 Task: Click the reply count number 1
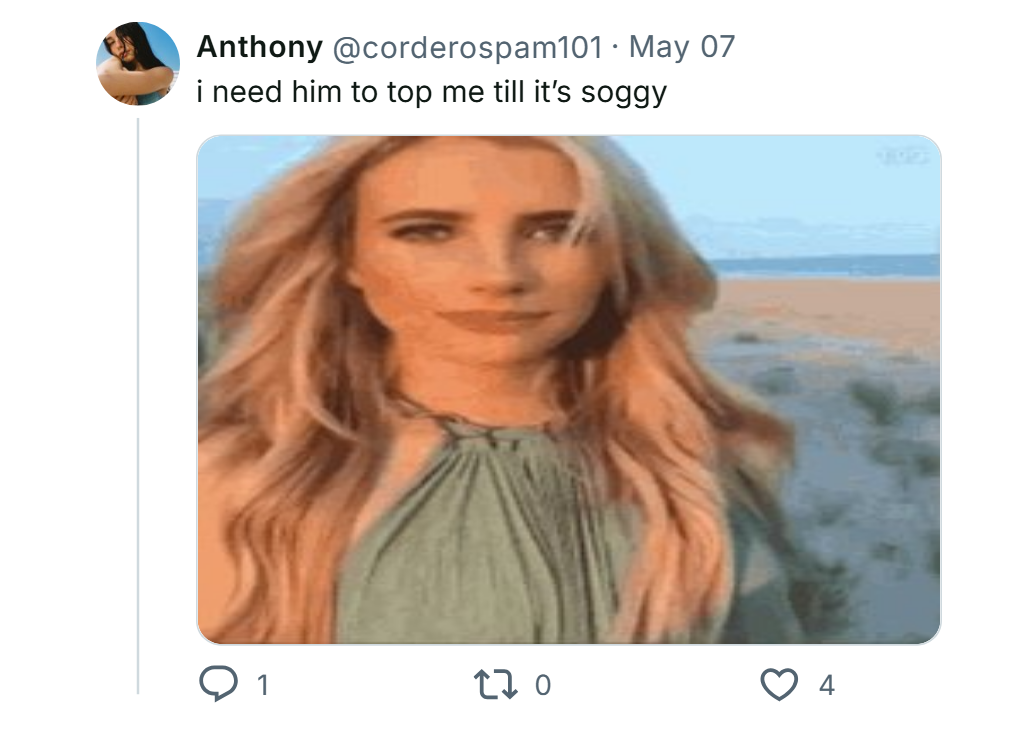click(262, 686)
